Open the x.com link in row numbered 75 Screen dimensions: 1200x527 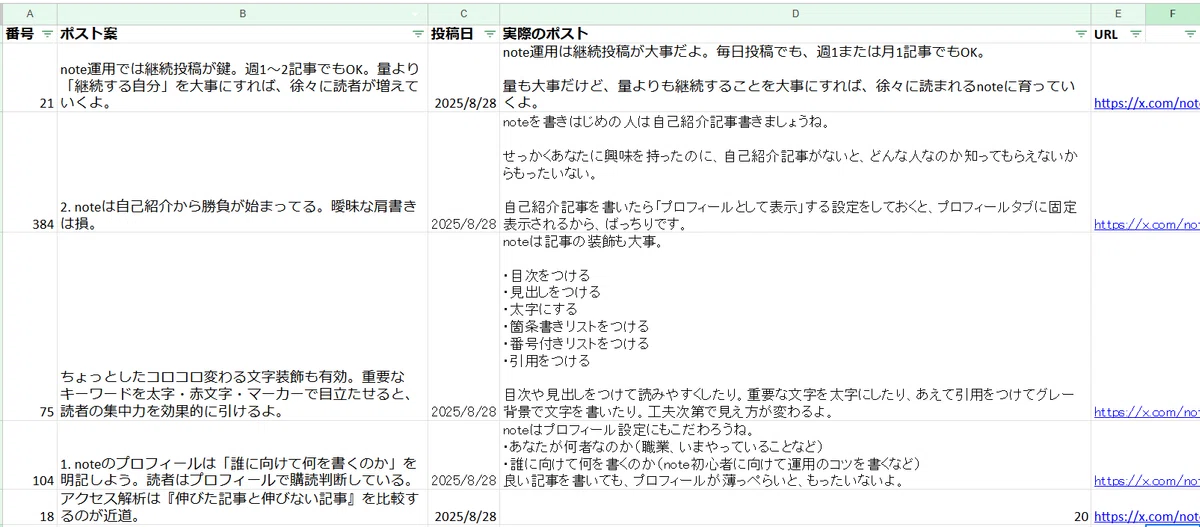(x=1146, y=411)
